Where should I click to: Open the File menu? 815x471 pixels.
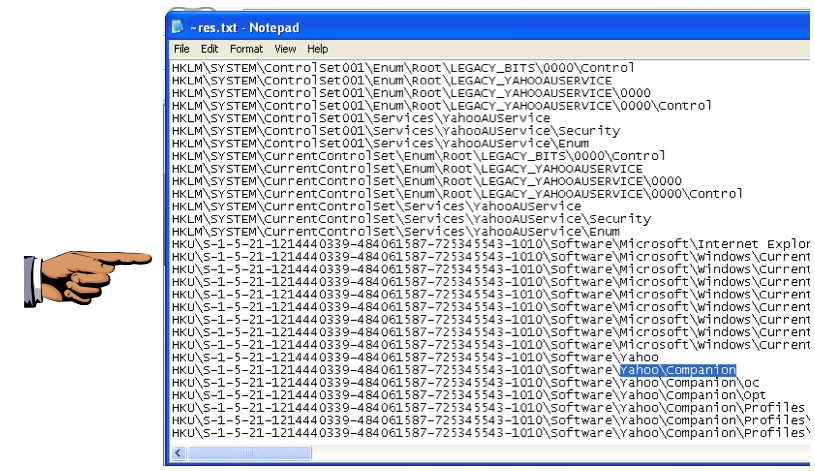click(x=181, y=49)
